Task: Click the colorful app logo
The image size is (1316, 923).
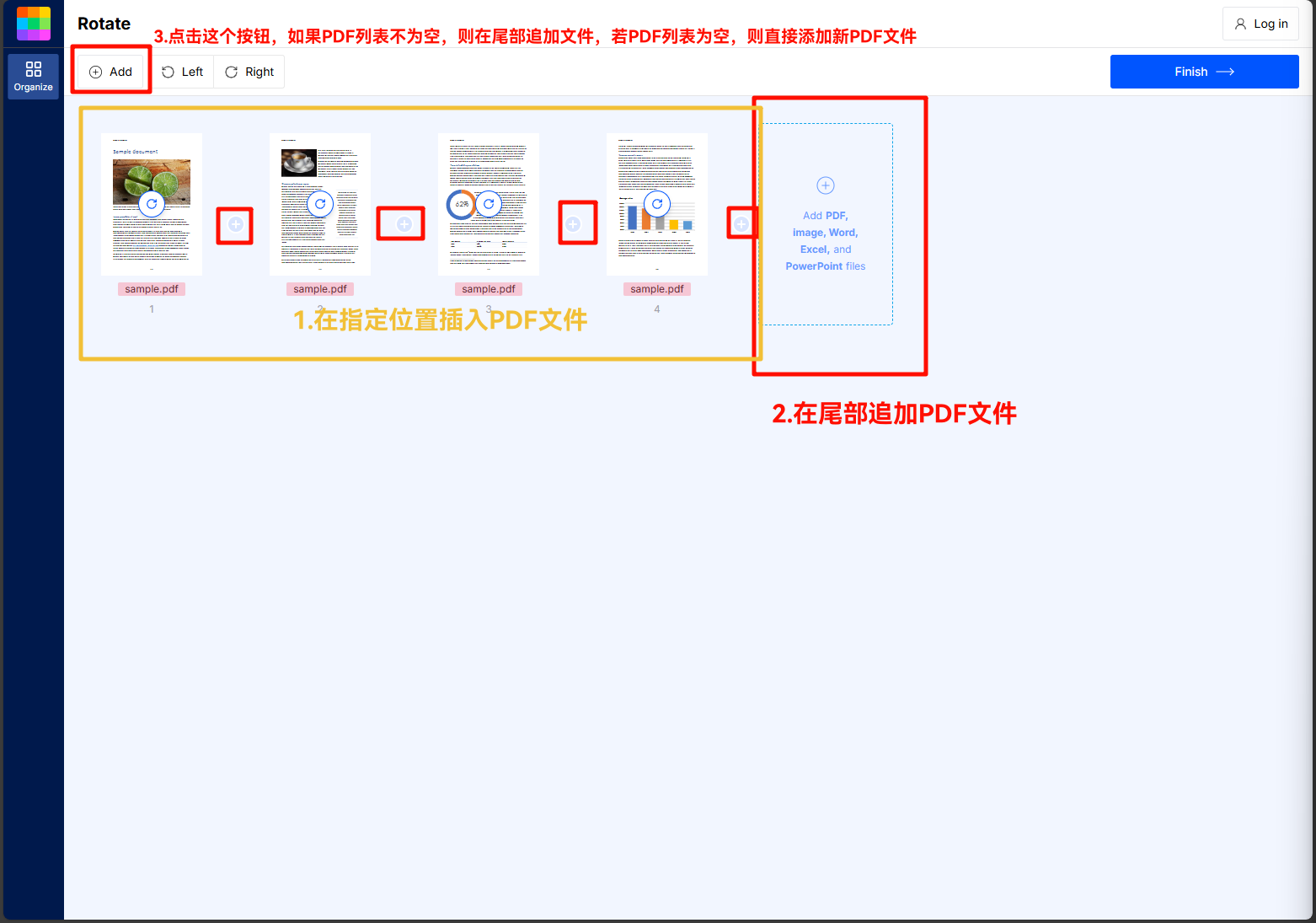Action: 34,24
